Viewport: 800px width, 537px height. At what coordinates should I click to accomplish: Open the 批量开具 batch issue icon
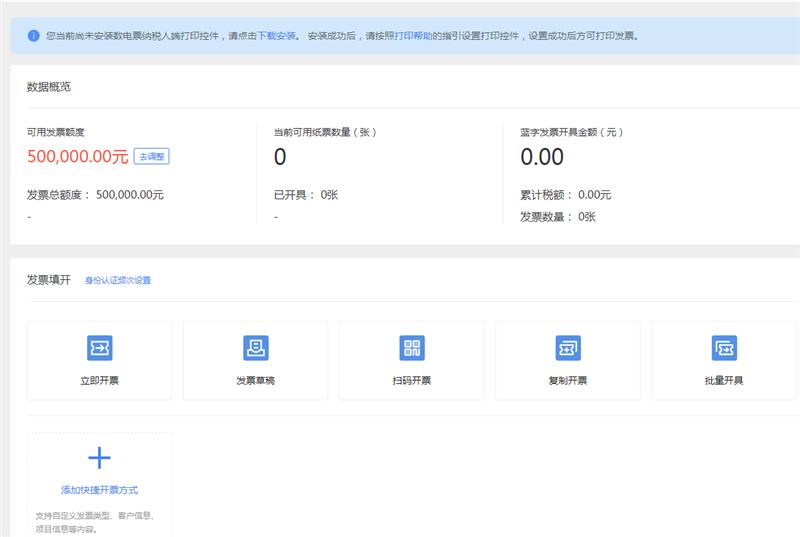[x=724, y=348]
